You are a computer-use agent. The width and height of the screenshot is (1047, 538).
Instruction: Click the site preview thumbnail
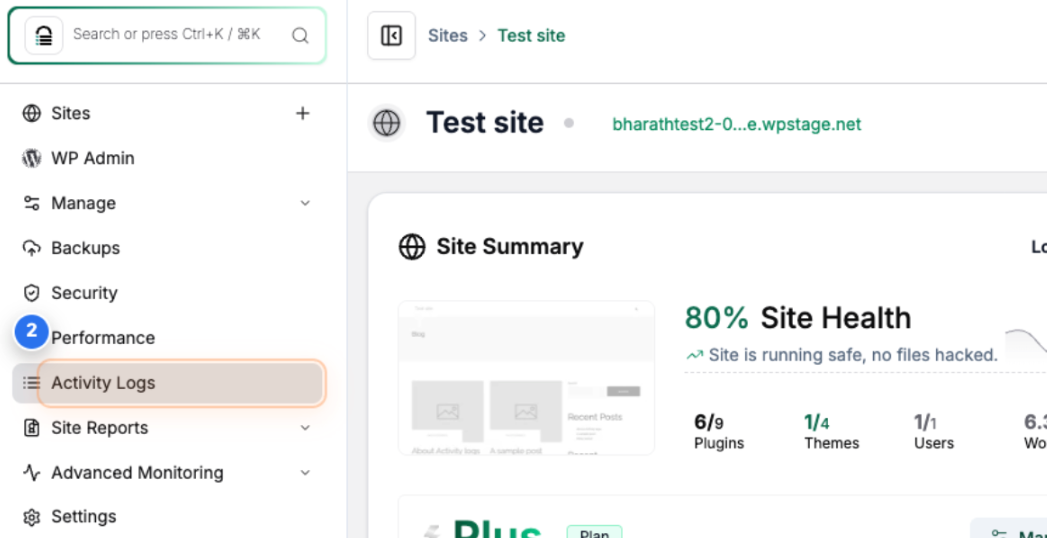coord(526,378)
